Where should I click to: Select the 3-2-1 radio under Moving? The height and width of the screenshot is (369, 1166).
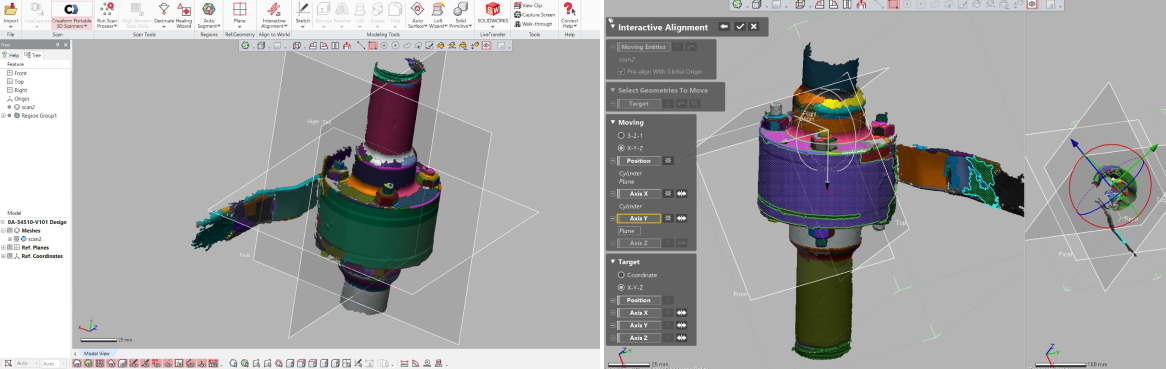pos(622,136)
